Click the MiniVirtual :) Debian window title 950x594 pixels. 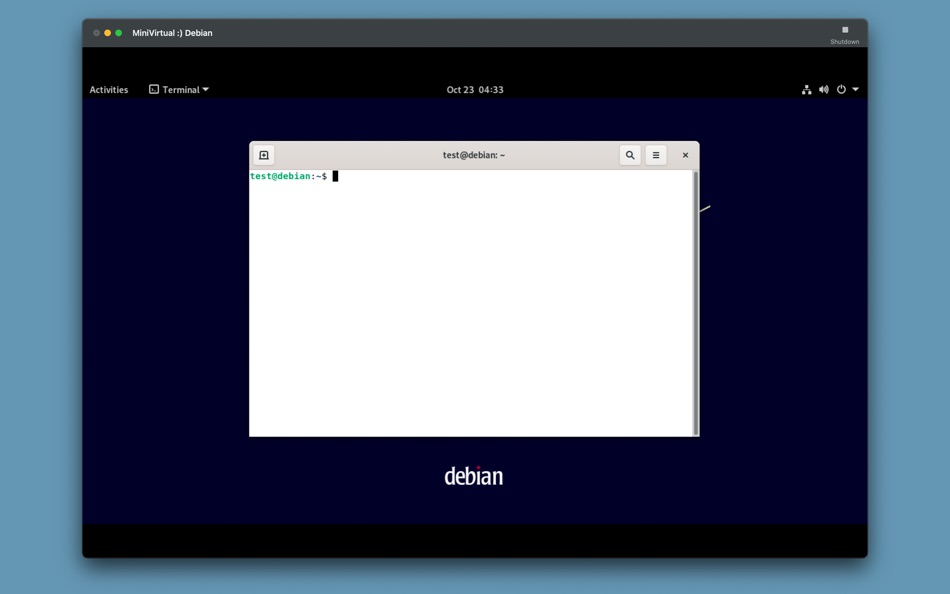172,33
